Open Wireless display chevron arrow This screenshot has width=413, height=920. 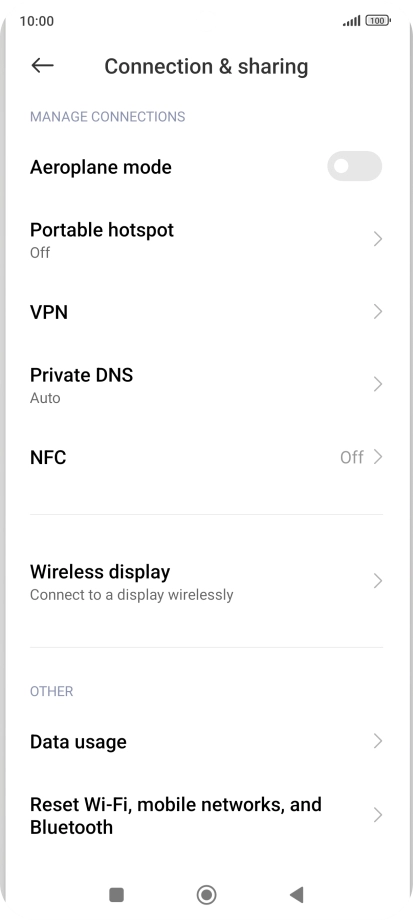tap(378, 581)
